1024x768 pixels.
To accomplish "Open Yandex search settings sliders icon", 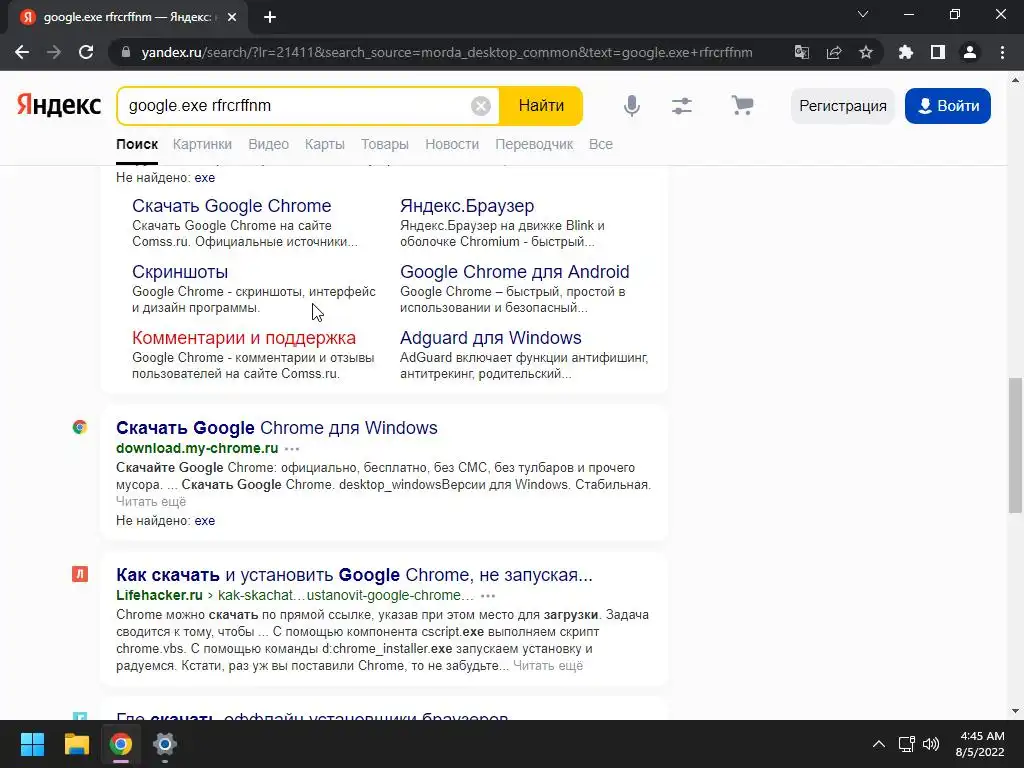I will [682, 106].
